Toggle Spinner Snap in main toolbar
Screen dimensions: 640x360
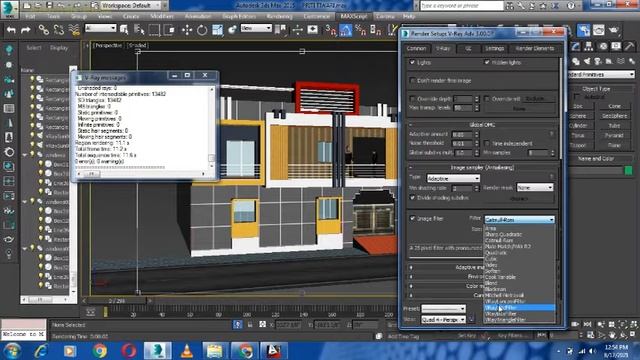pyautogui.click(x=376, y=30)
